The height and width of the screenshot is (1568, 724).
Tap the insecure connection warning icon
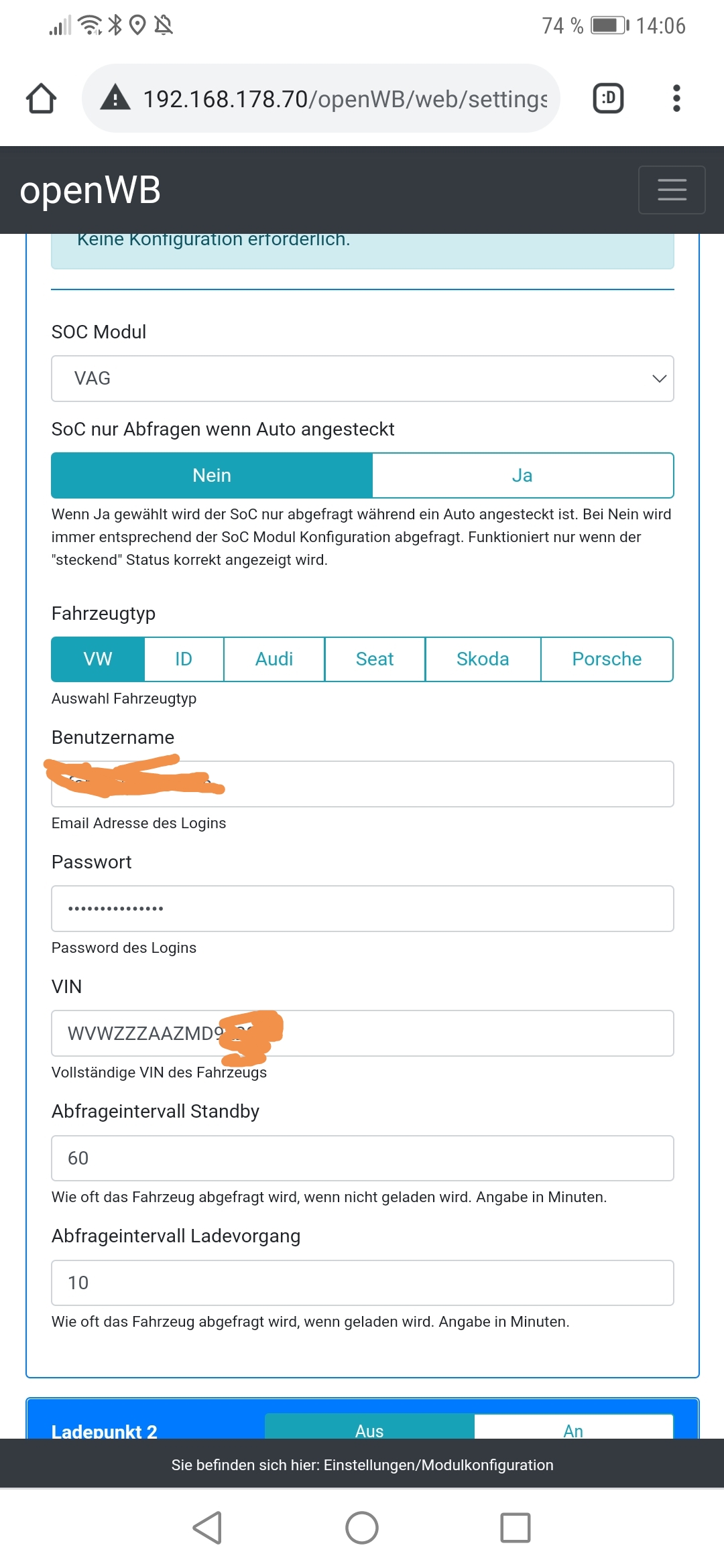(x=115, y=99)
